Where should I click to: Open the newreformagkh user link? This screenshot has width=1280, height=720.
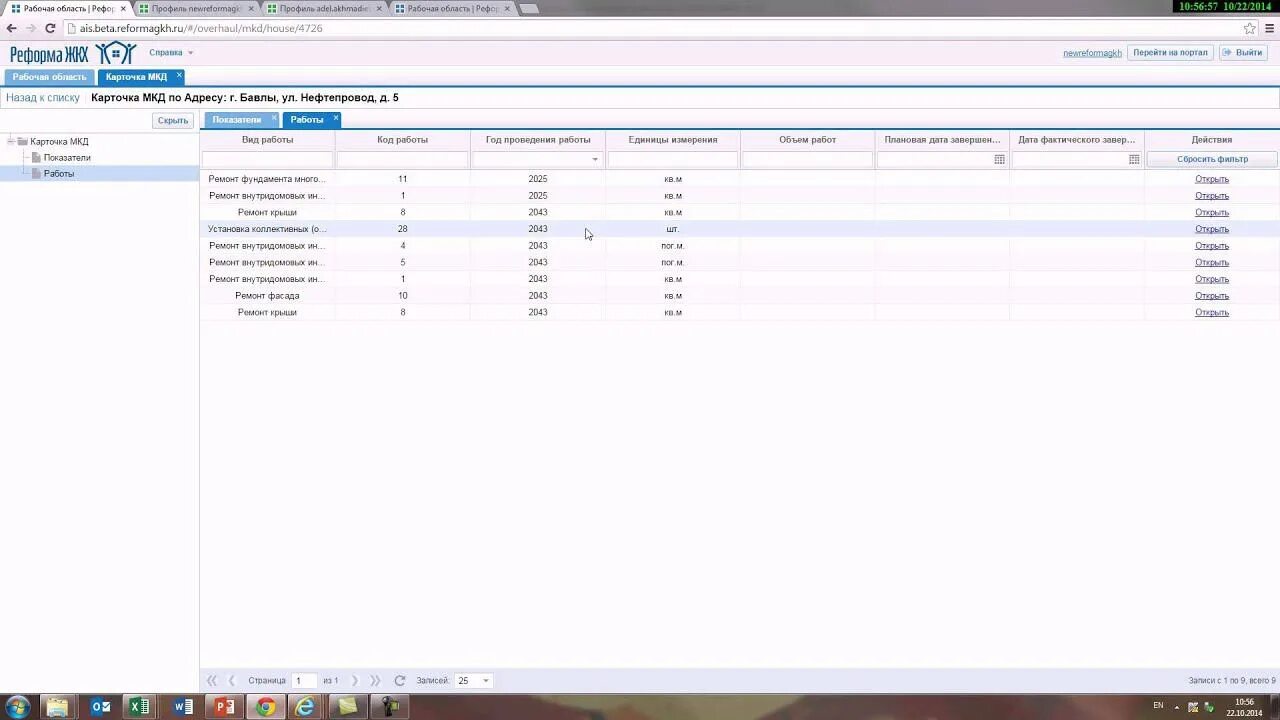click(1092, 53)
